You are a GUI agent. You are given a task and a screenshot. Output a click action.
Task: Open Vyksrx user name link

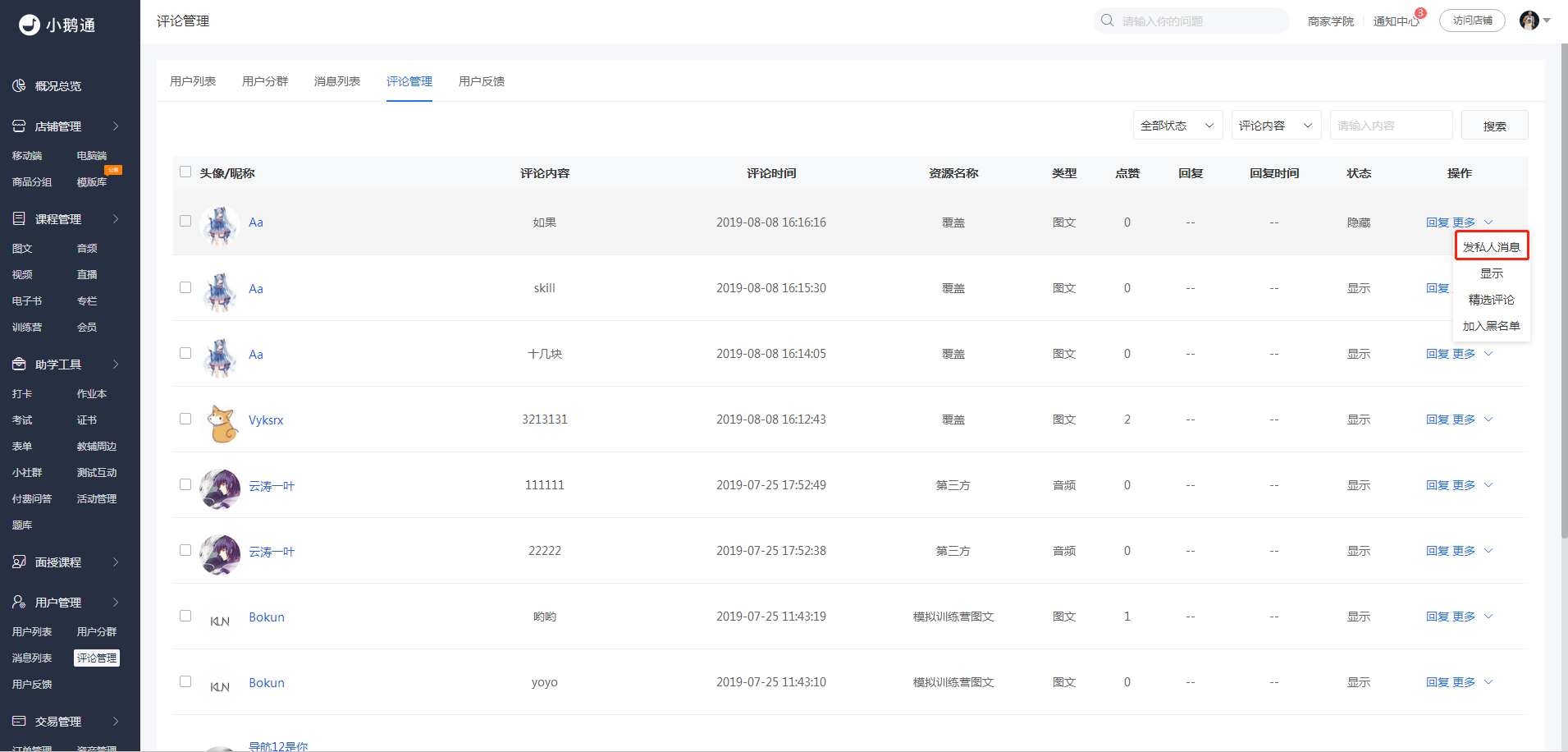266,420
